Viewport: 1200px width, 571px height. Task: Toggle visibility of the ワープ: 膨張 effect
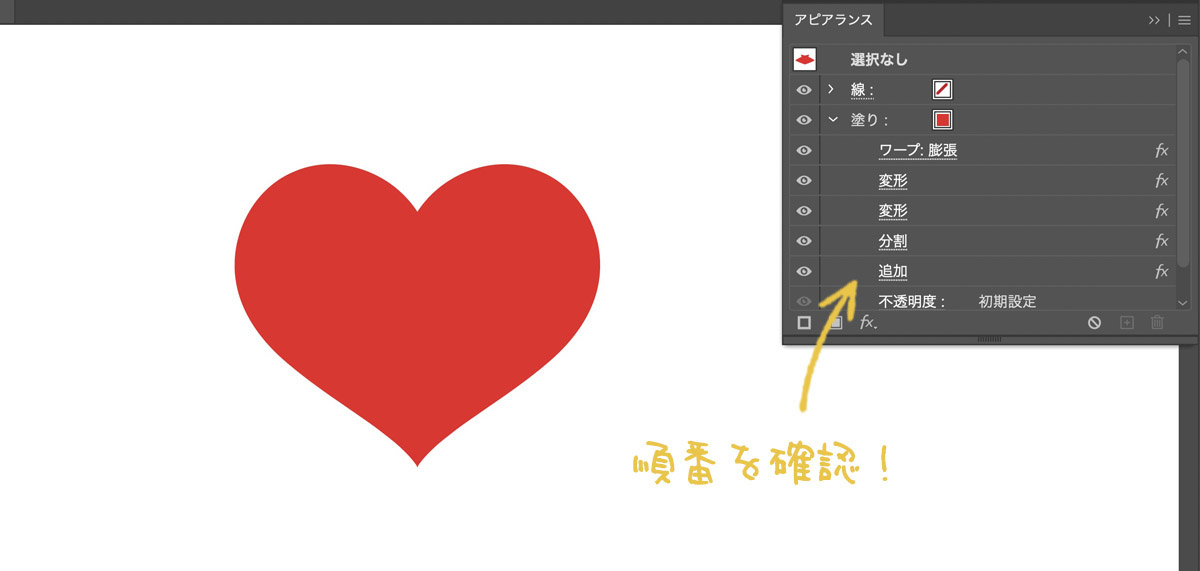[804, 151]
